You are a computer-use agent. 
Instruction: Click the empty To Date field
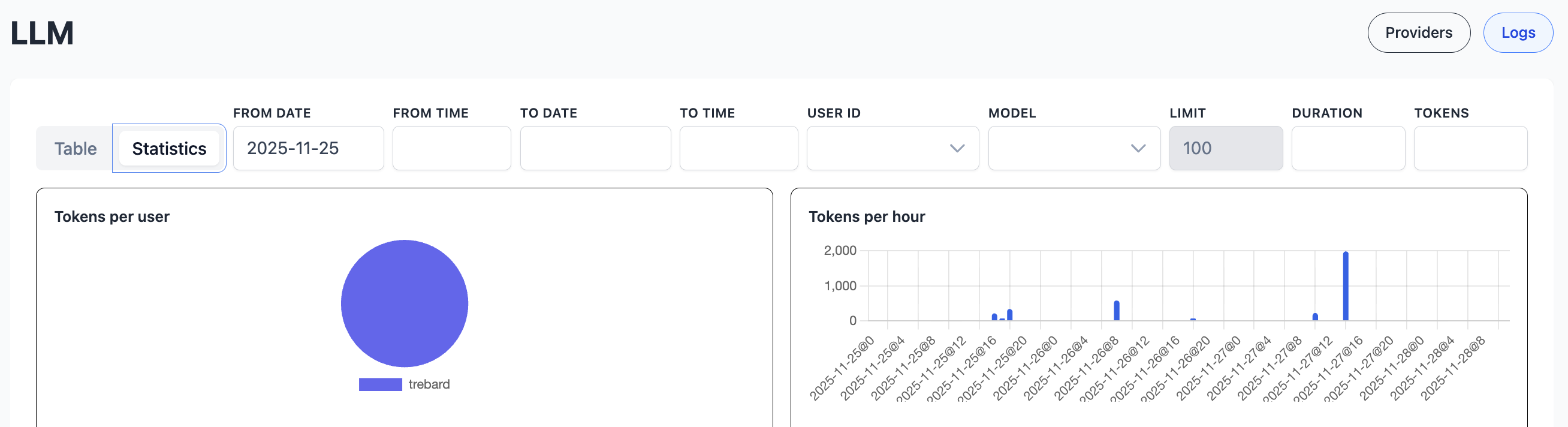coord(595,149)
